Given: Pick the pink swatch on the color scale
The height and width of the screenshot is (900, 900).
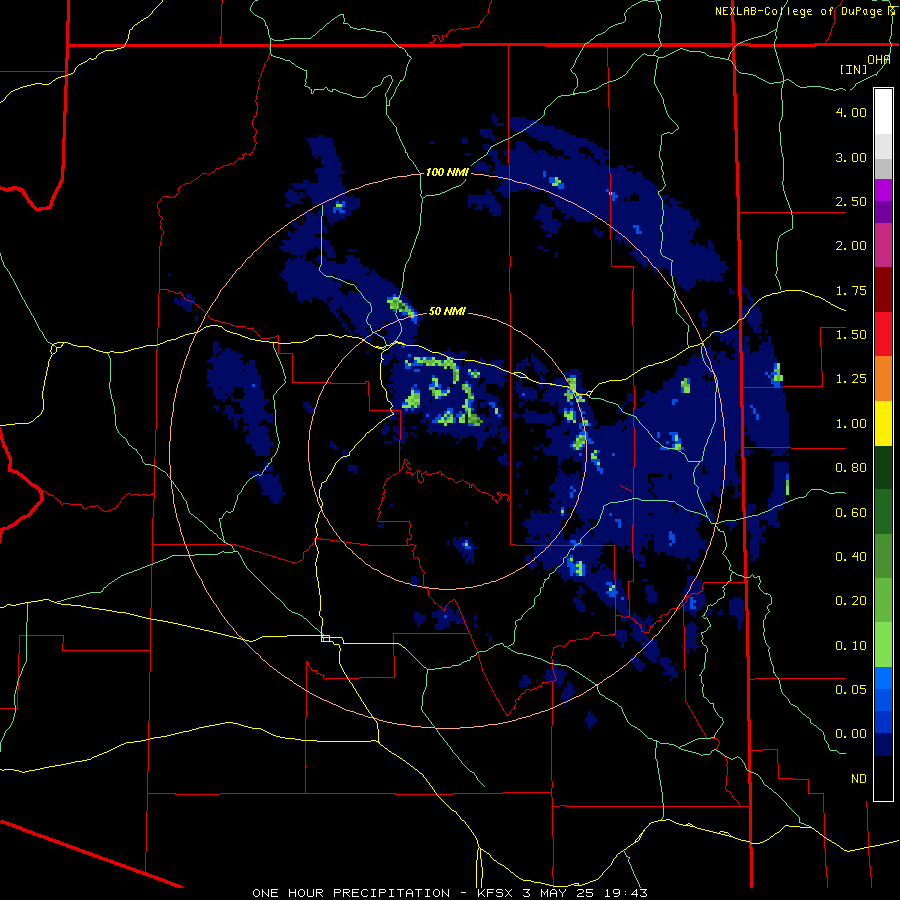Looking at the screenshot, I should [x=883, y=245].
